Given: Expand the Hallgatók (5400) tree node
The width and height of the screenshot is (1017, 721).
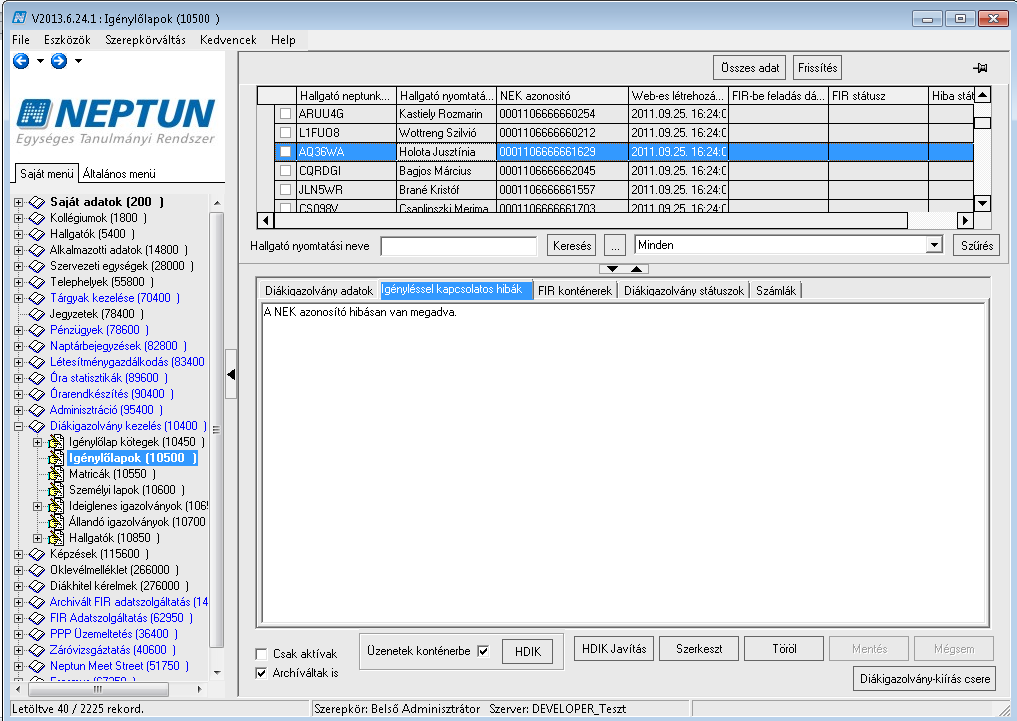Looking at the screenshot, I should coord(19,234).
